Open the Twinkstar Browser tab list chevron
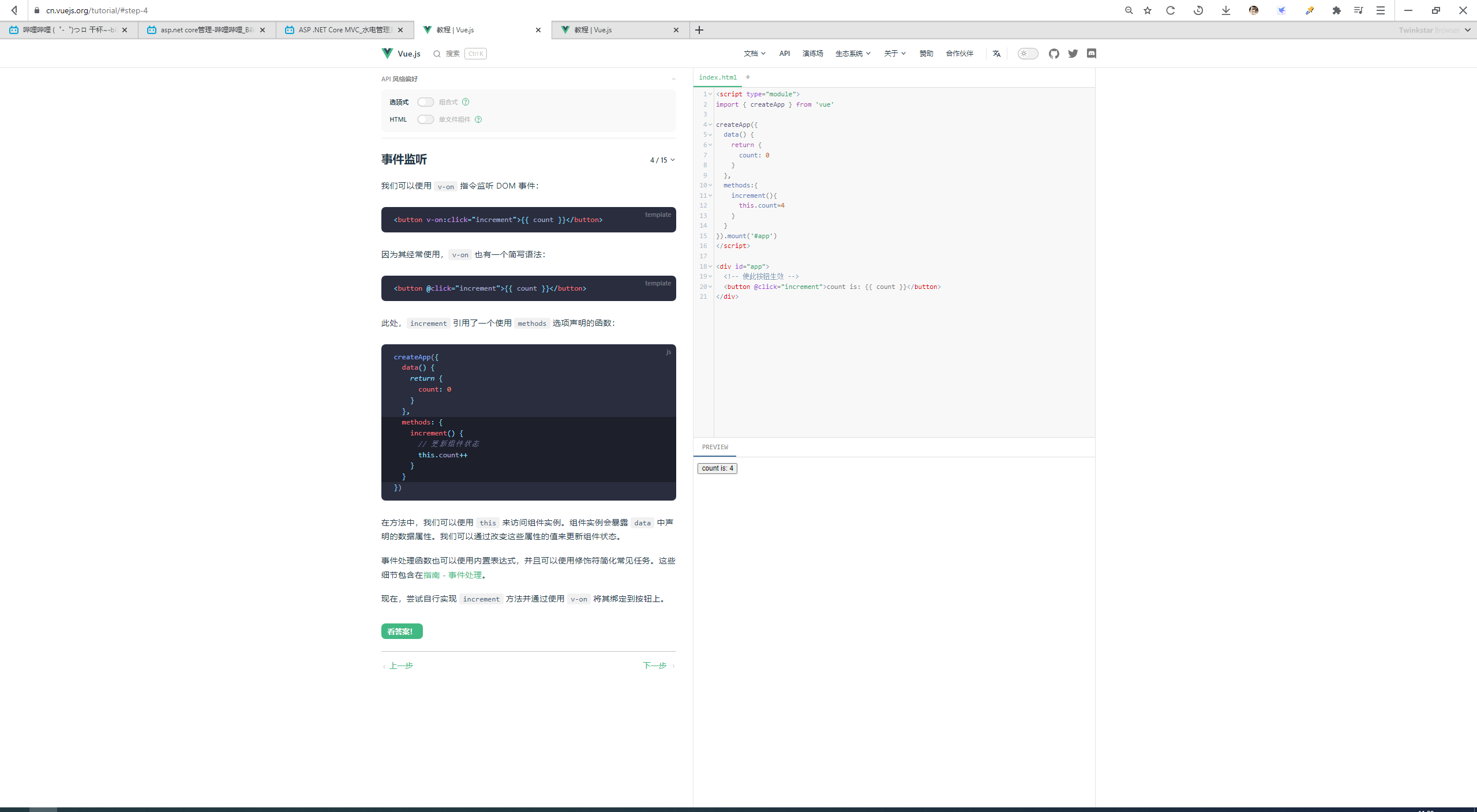The image size is (1477, 812). [1468, 30]
